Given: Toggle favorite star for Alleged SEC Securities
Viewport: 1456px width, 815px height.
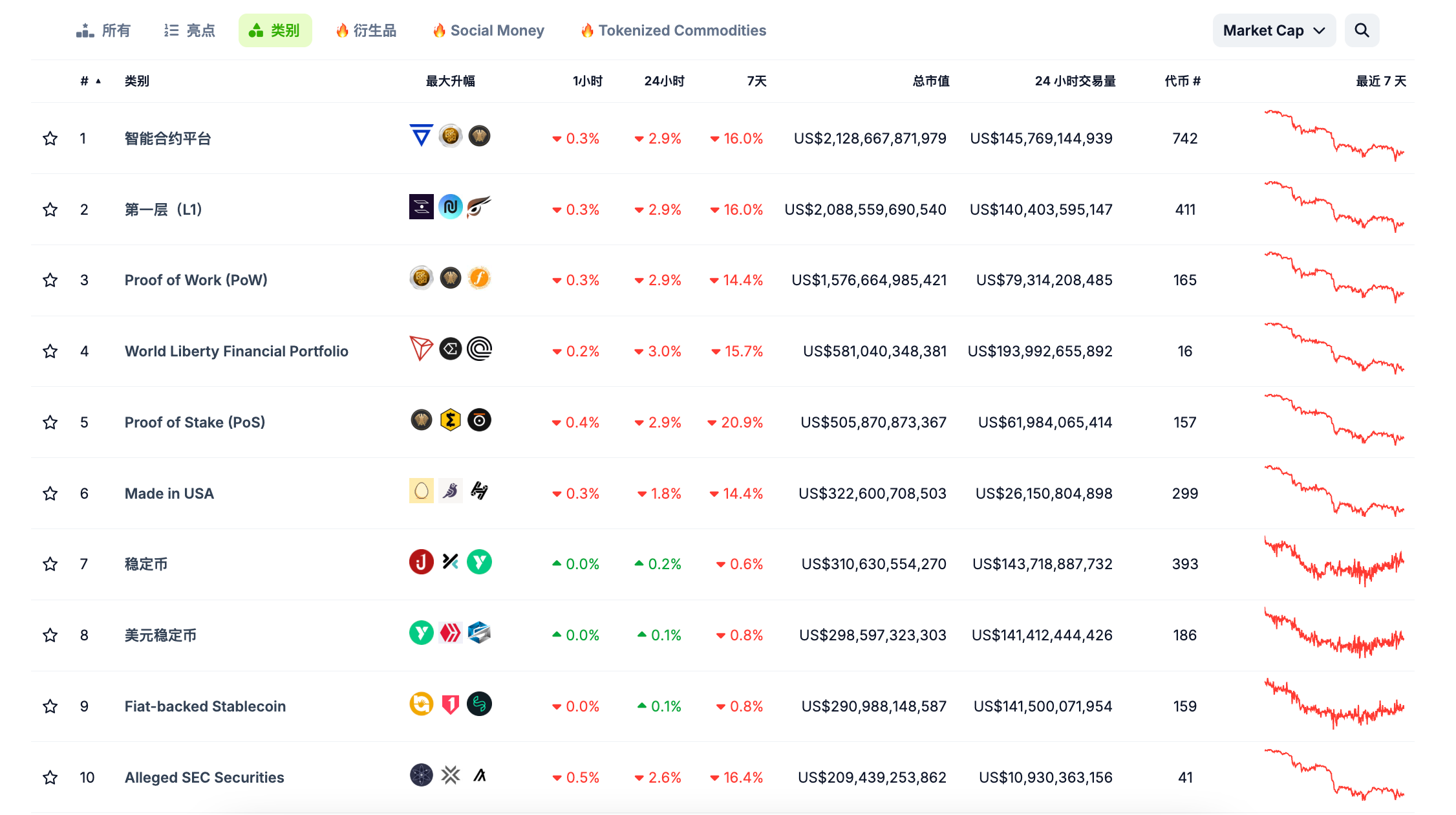Looking at the screenshot, I should point(50,777).
